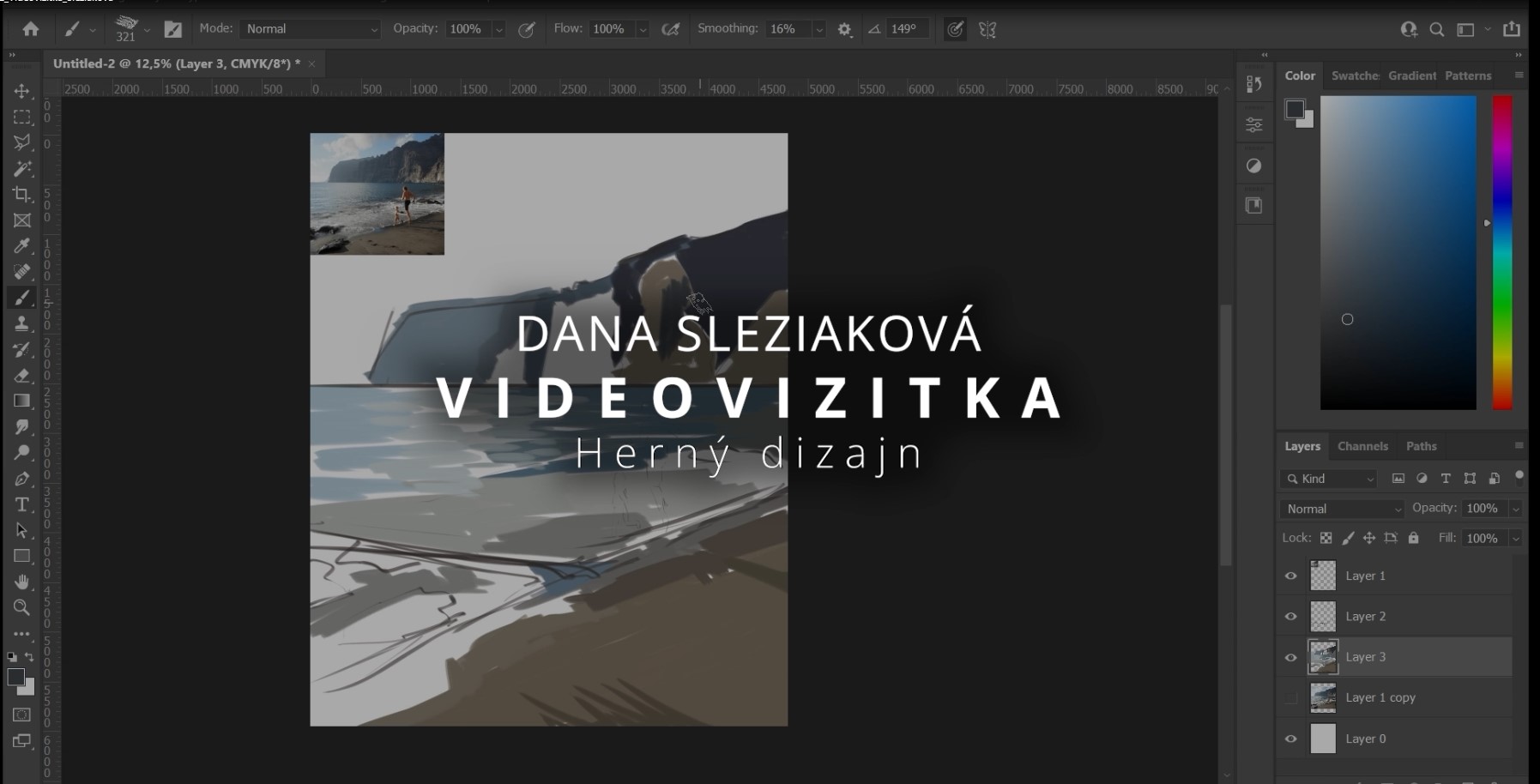Activate the Zoom tool
The image size is (1540, 784).
click(x=22, y=607)
